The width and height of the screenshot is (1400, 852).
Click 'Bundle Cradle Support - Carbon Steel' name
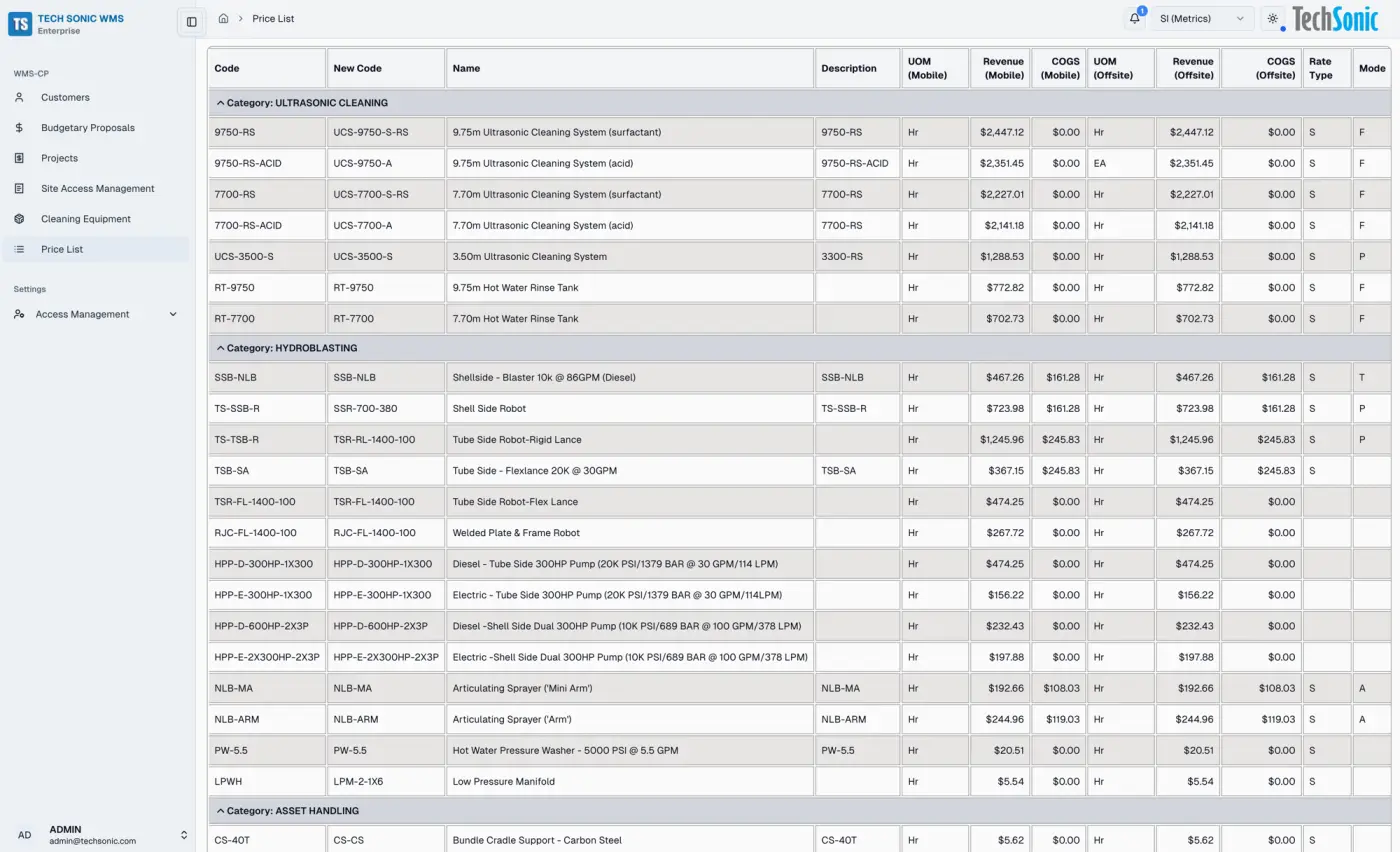630,839
